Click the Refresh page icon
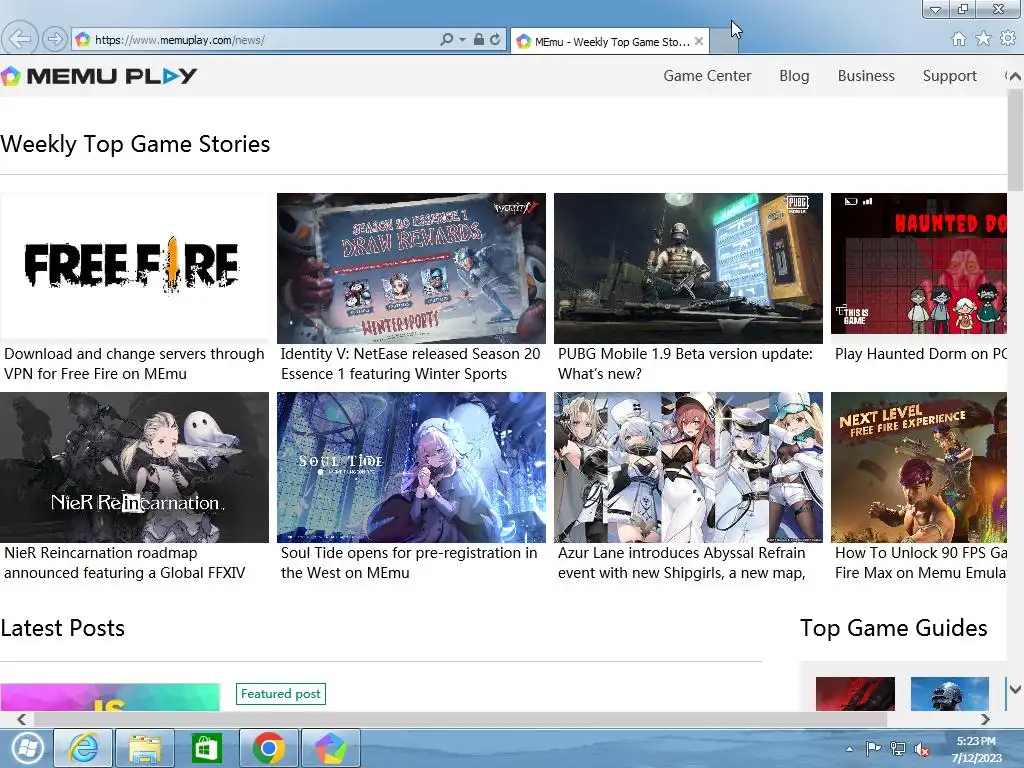The image size is (1024, 768). point(496,39)
